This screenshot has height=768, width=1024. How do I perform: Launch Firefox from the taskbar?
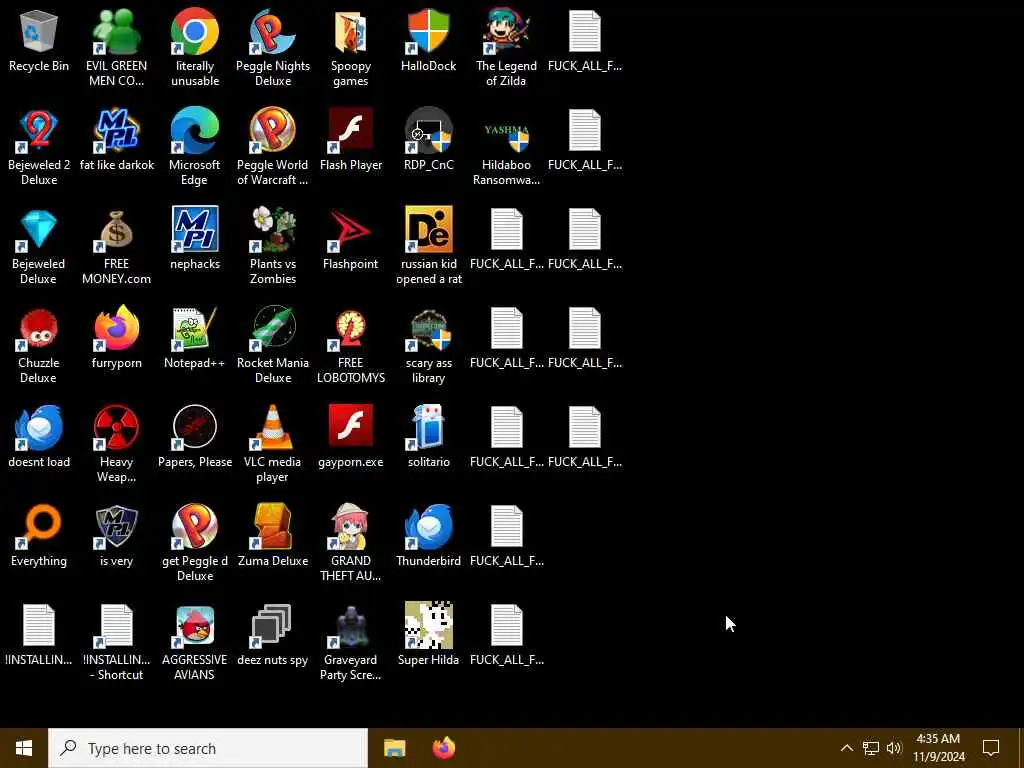tap(443, 748)
